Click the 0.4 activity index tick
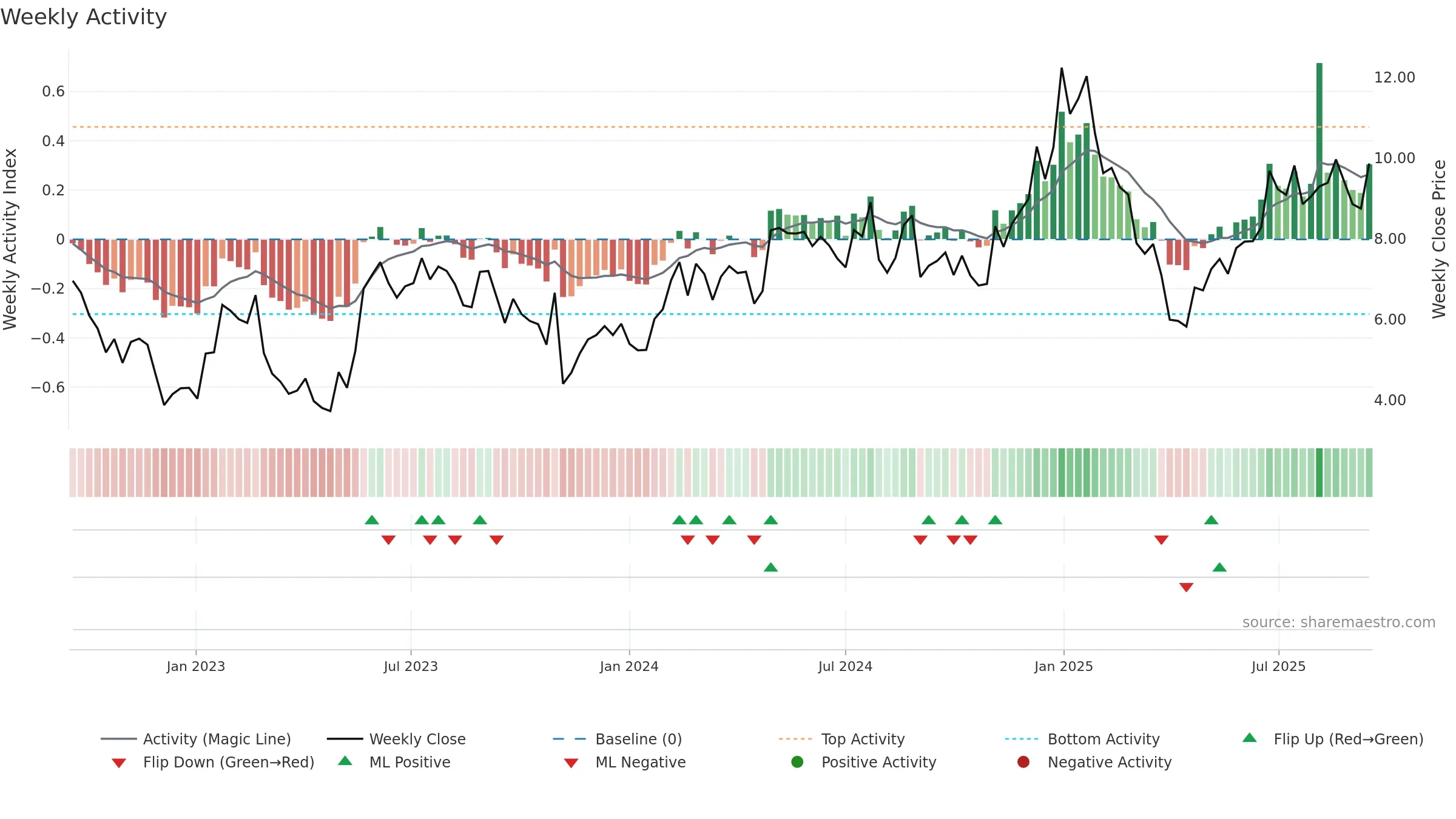Viewport: 1456px width, 819px height. tap(53, 141)
